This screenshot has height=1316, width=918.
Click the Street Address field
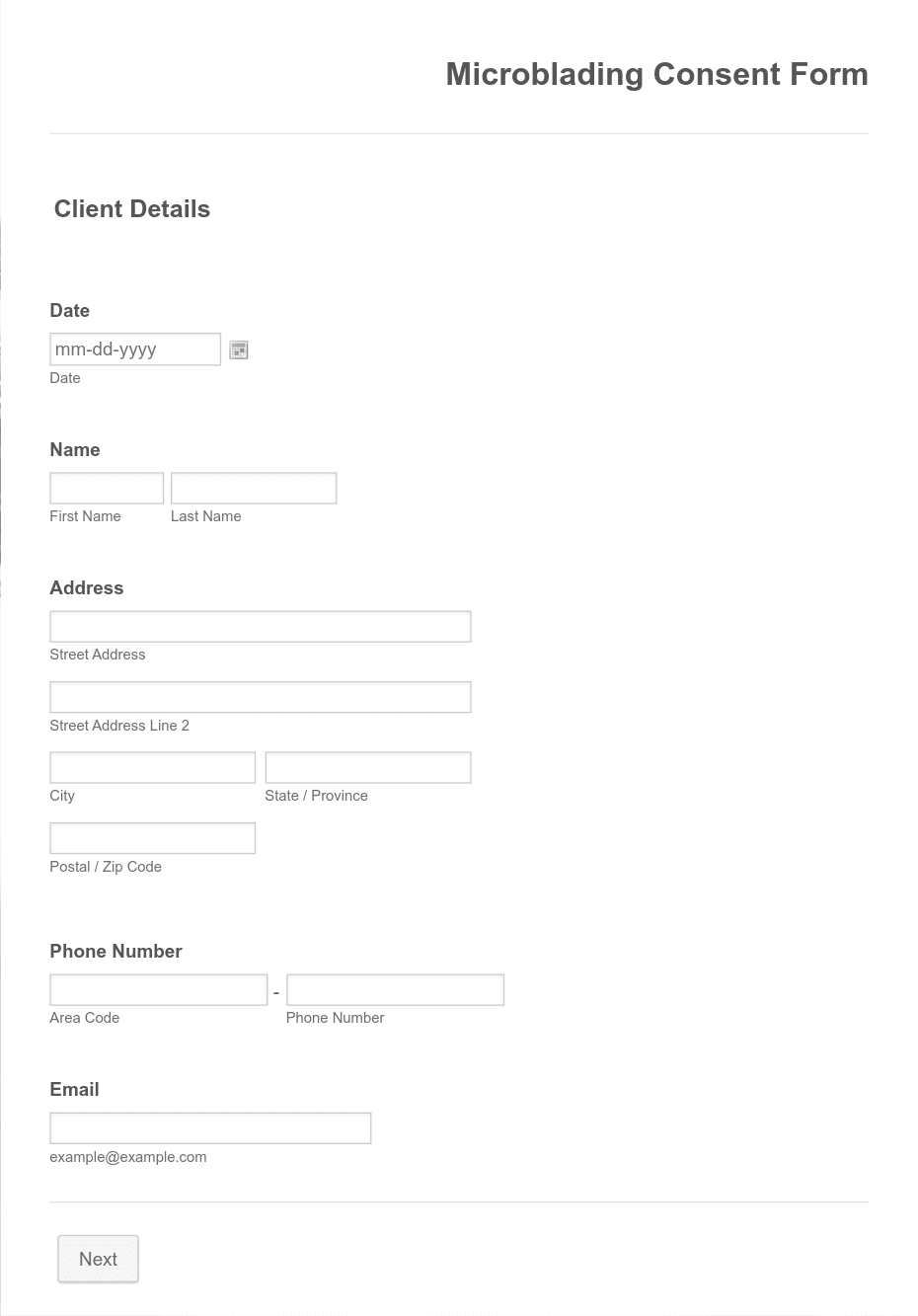click(x=261, y=627)
